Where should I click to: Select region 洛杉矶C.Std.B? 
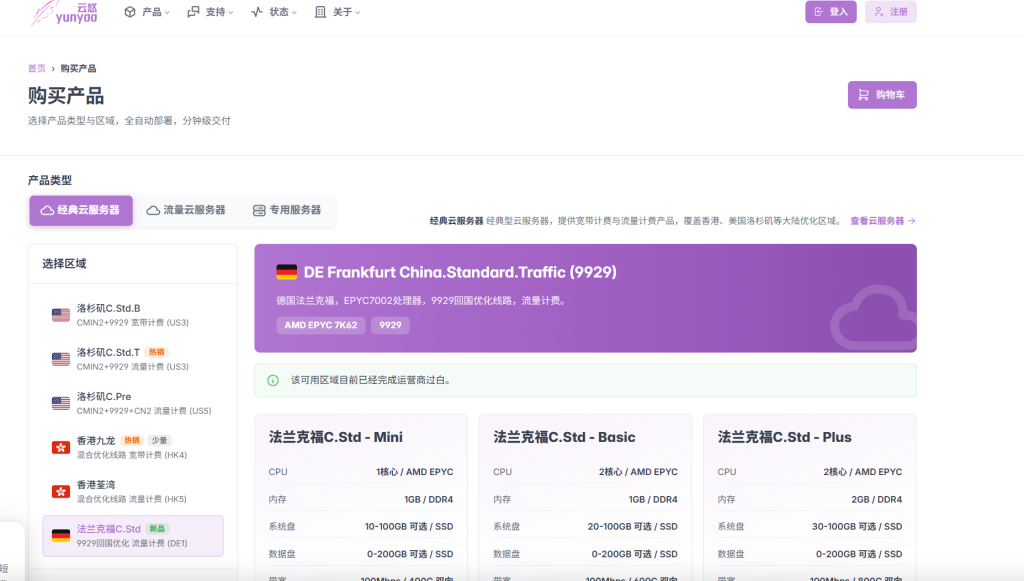[x=133, y=315]
